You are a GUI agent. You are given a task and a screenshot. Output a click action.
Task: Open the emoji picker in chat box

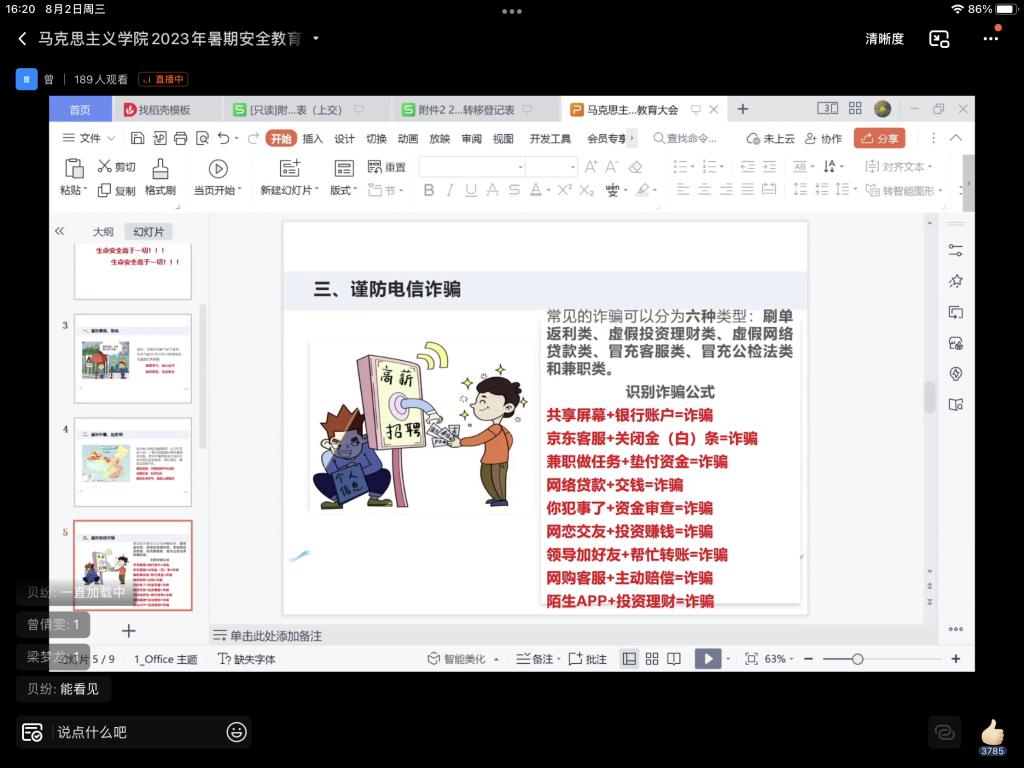coord(236,732)
